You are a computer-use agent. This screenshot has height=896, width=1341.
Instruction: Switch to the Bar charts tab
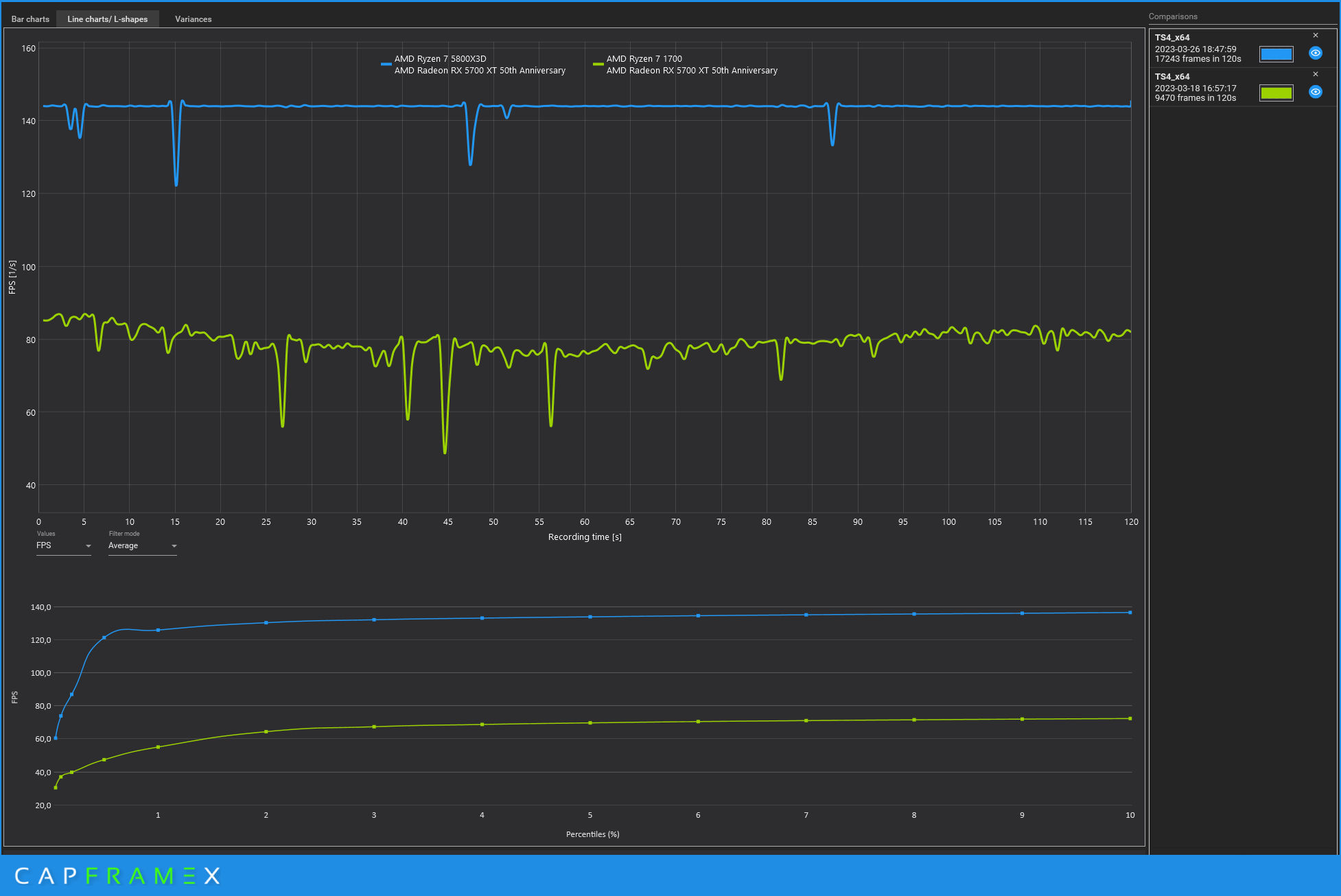[30, 19]
